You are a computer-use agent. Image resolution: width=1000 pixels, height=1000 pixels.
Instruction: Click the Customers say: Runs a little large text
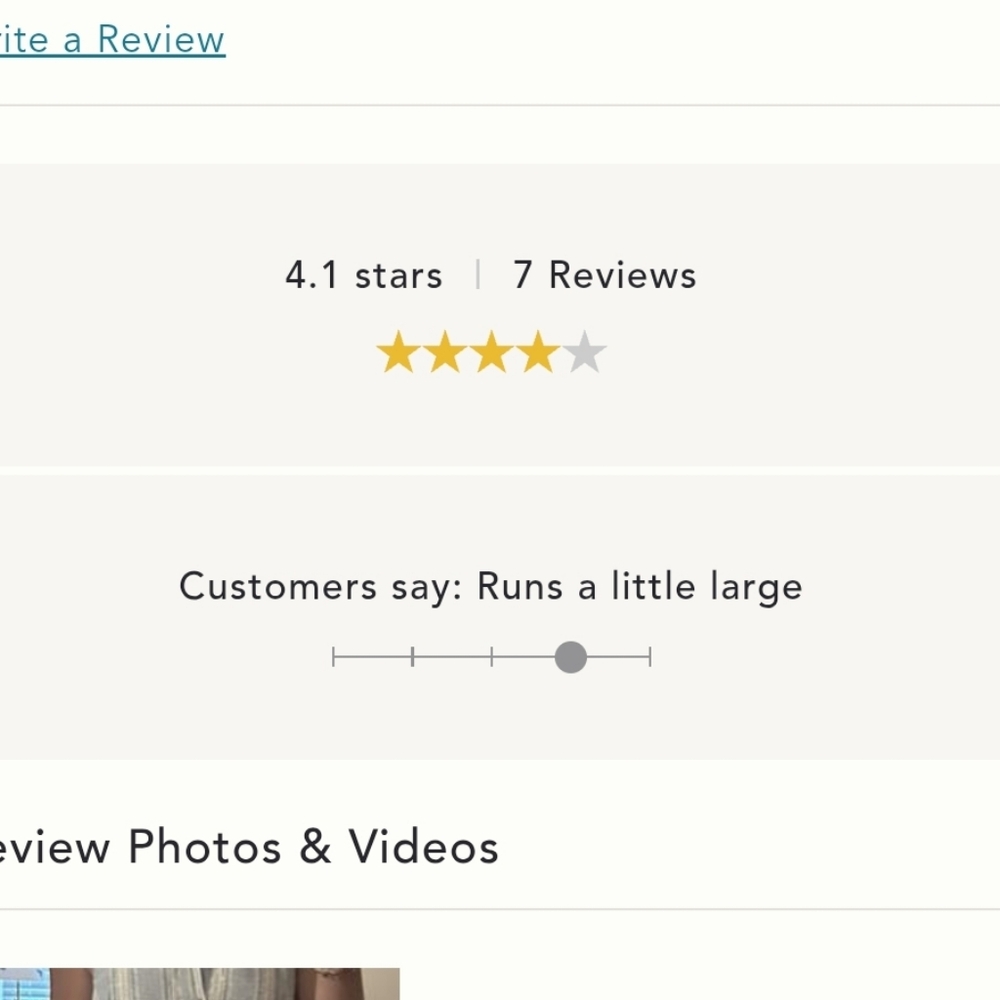click(x=490, y=587)
